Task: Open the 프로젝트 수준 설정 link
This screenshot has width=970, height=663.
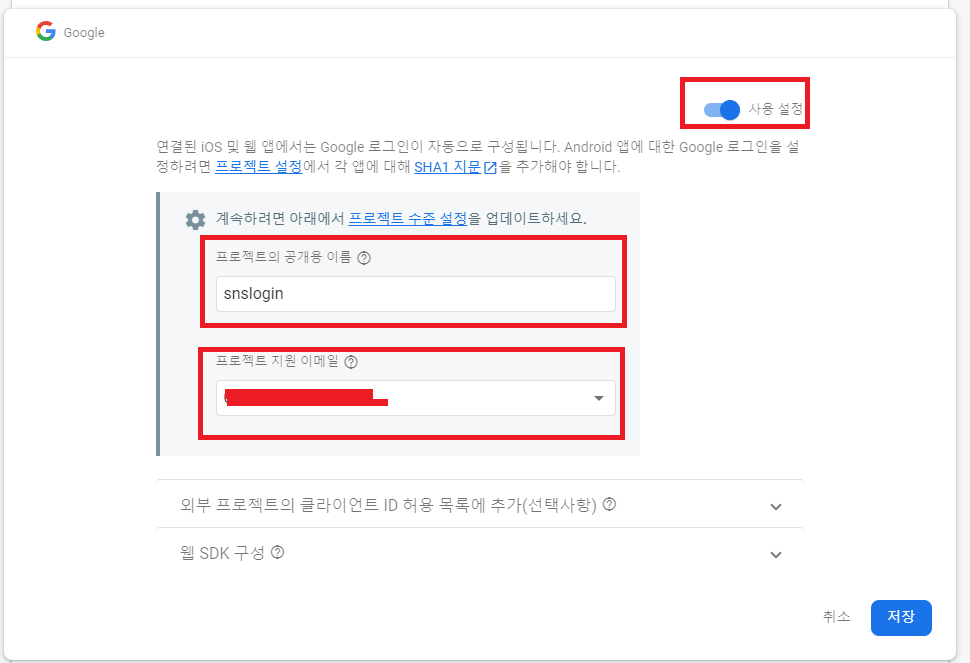Action: 408,218
